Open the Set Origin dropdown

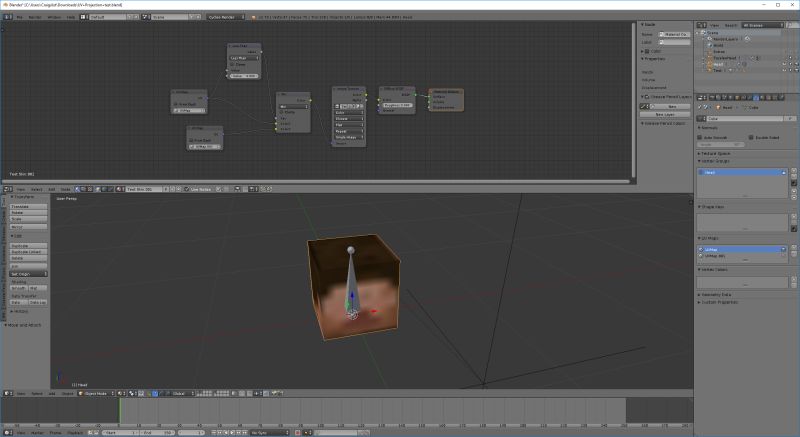pos(29,274)
